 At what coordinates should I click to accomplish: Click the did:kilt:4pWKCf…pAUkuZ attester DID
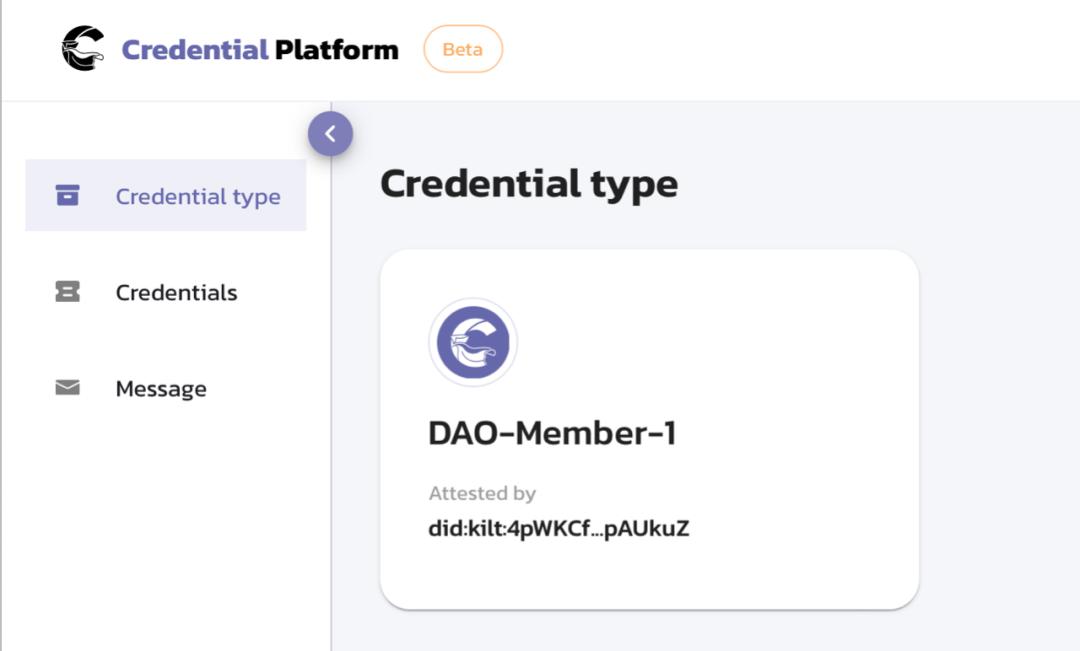point(558,529)
